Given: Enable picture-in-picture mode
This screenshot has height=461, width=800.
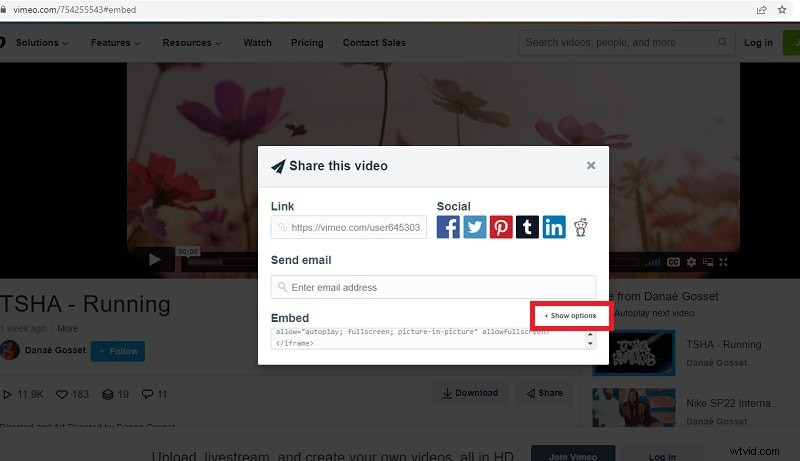Looking at the screenshot, I should click(x=708, y=262).
